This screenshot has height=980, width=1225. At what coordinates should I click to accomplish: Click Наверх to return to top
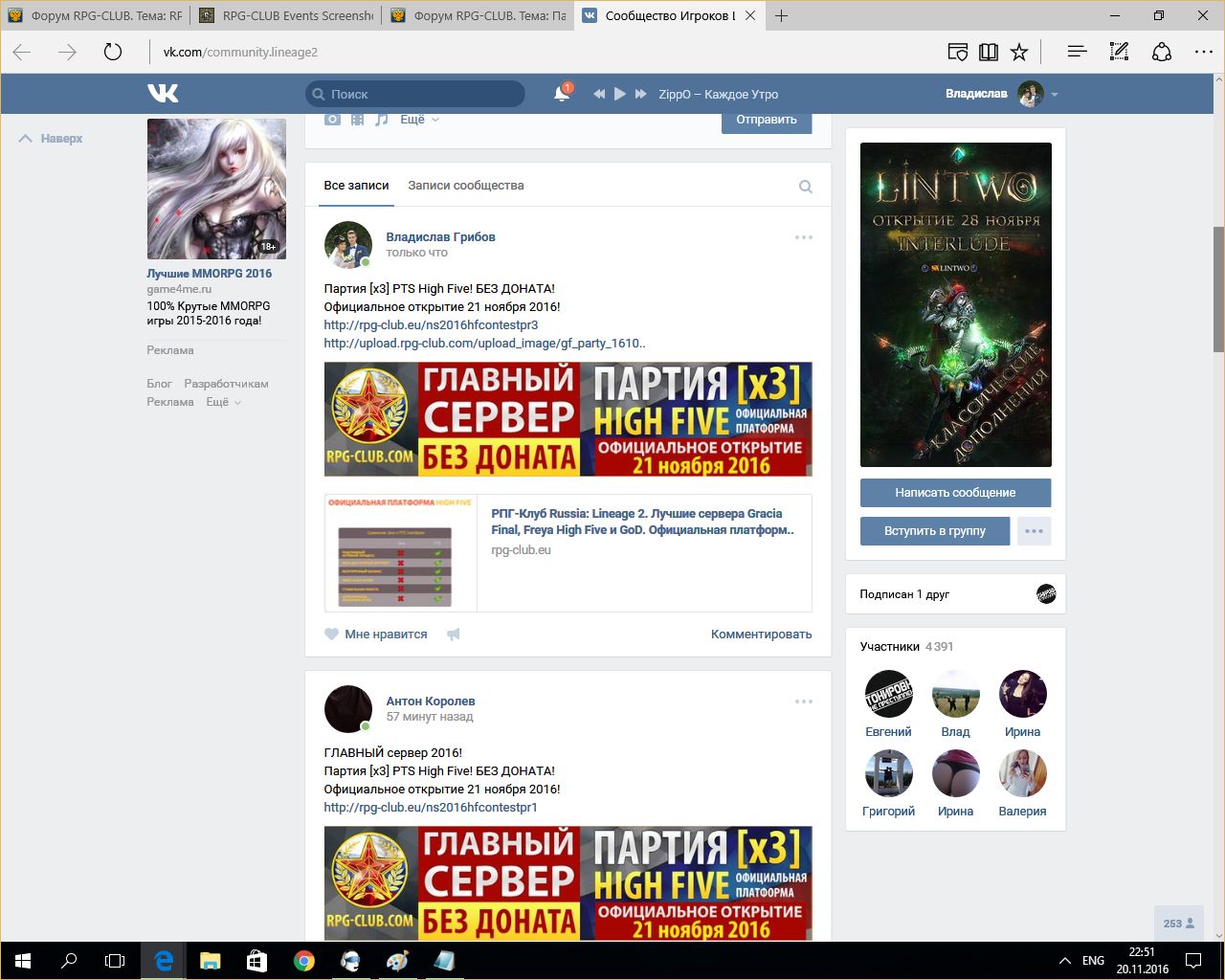click(51, 139)
